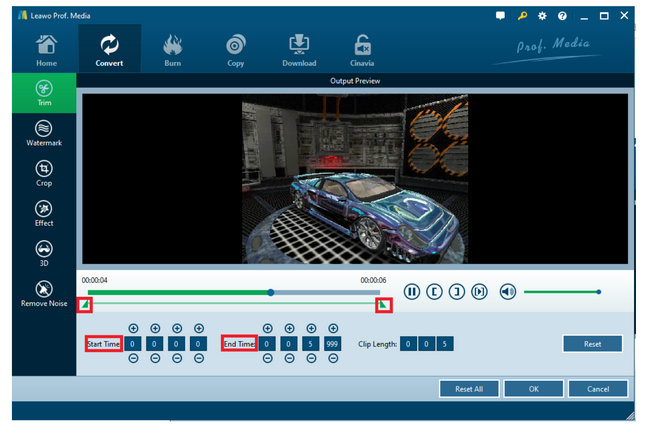Click the yellow key activation icon
This screenshot has height=433, width=650.
point(522,17)
